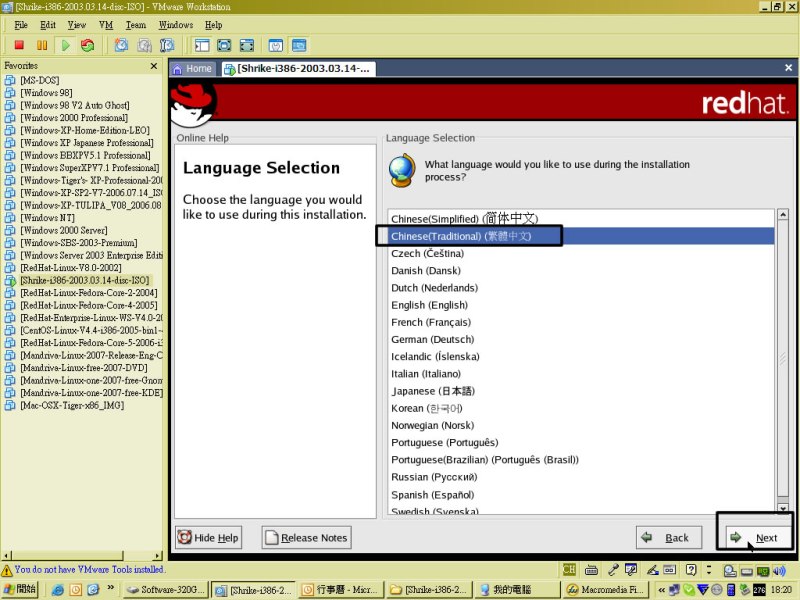The width and height of the screenshot is (800, 600).
Task: Click the Suspend VM toolbar icon
Action: click(42, 45)
